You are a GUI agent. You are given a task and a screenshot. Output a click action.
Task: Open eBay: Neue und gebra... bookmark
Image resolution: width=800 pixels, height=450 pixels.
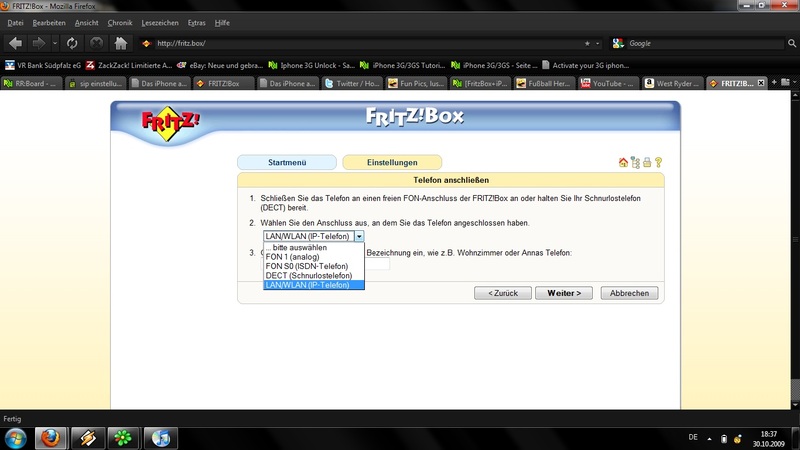point(220,65)
